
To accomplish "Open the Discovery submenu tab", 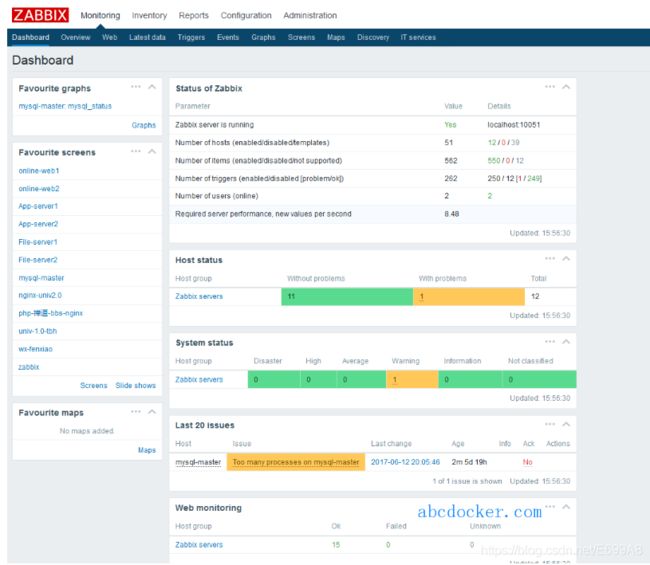I will click(373, 37).
